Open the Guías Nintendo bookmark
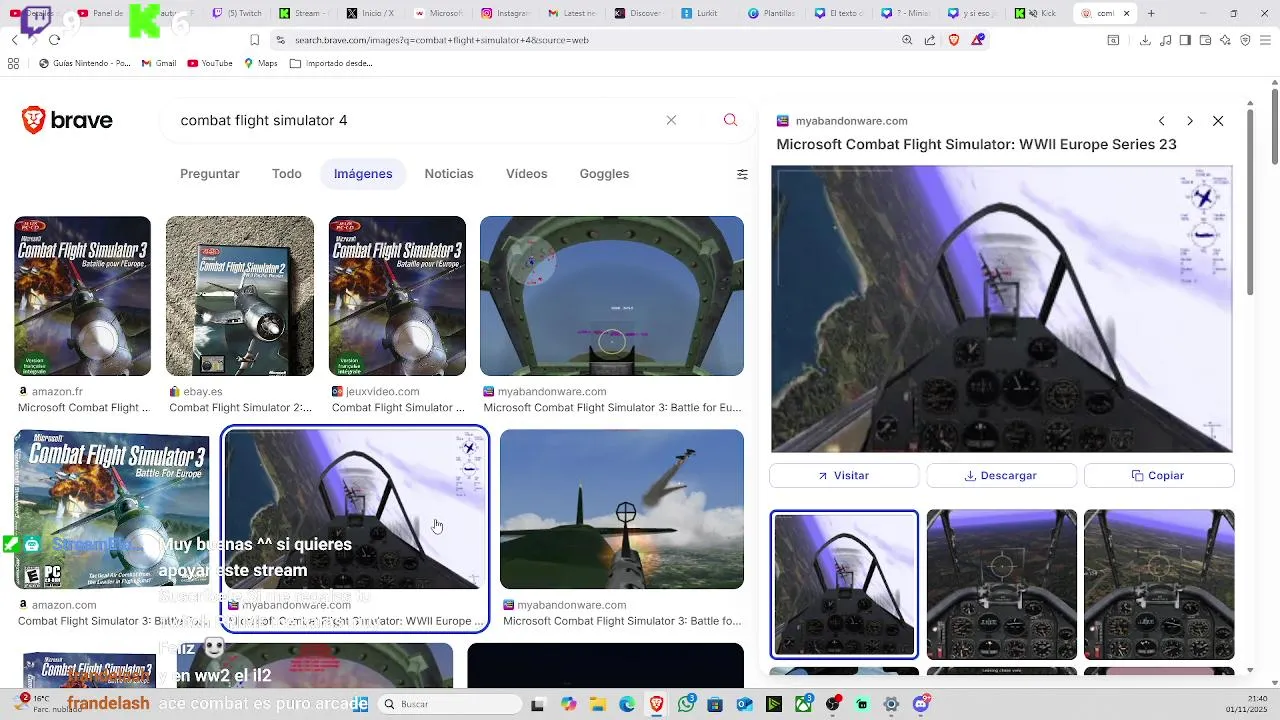Viewport: 1280px width, 720px height. [x=84, y=63]
